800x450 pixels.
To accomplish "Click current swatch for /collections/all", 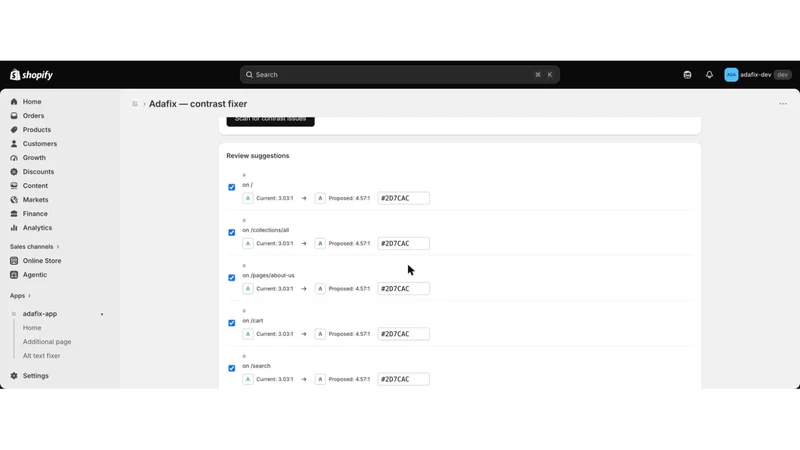I will pos(248,244).
